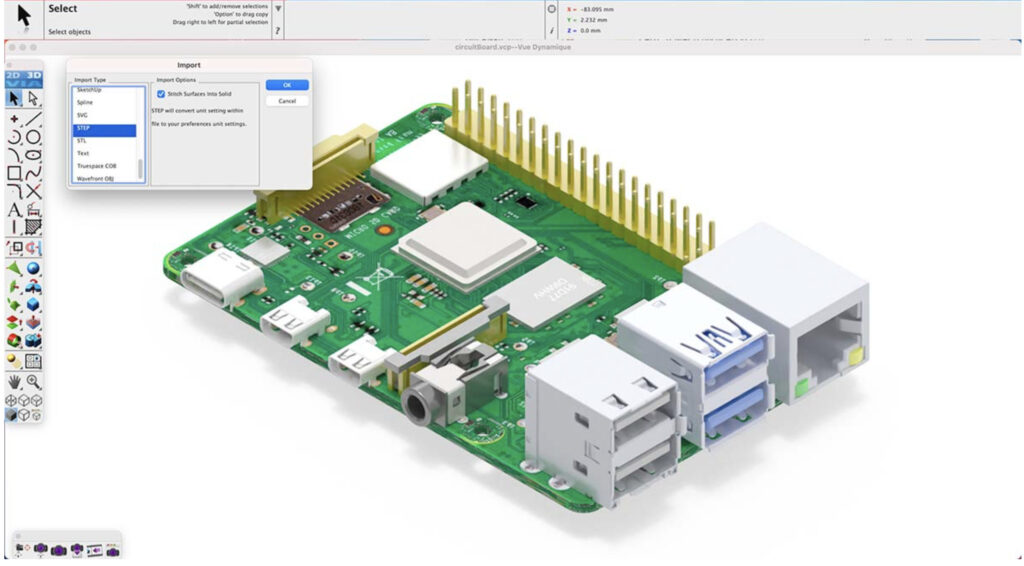Select the Rectangle tool
This screenshot has width=1024, height=566.
[x=14, y=173]
